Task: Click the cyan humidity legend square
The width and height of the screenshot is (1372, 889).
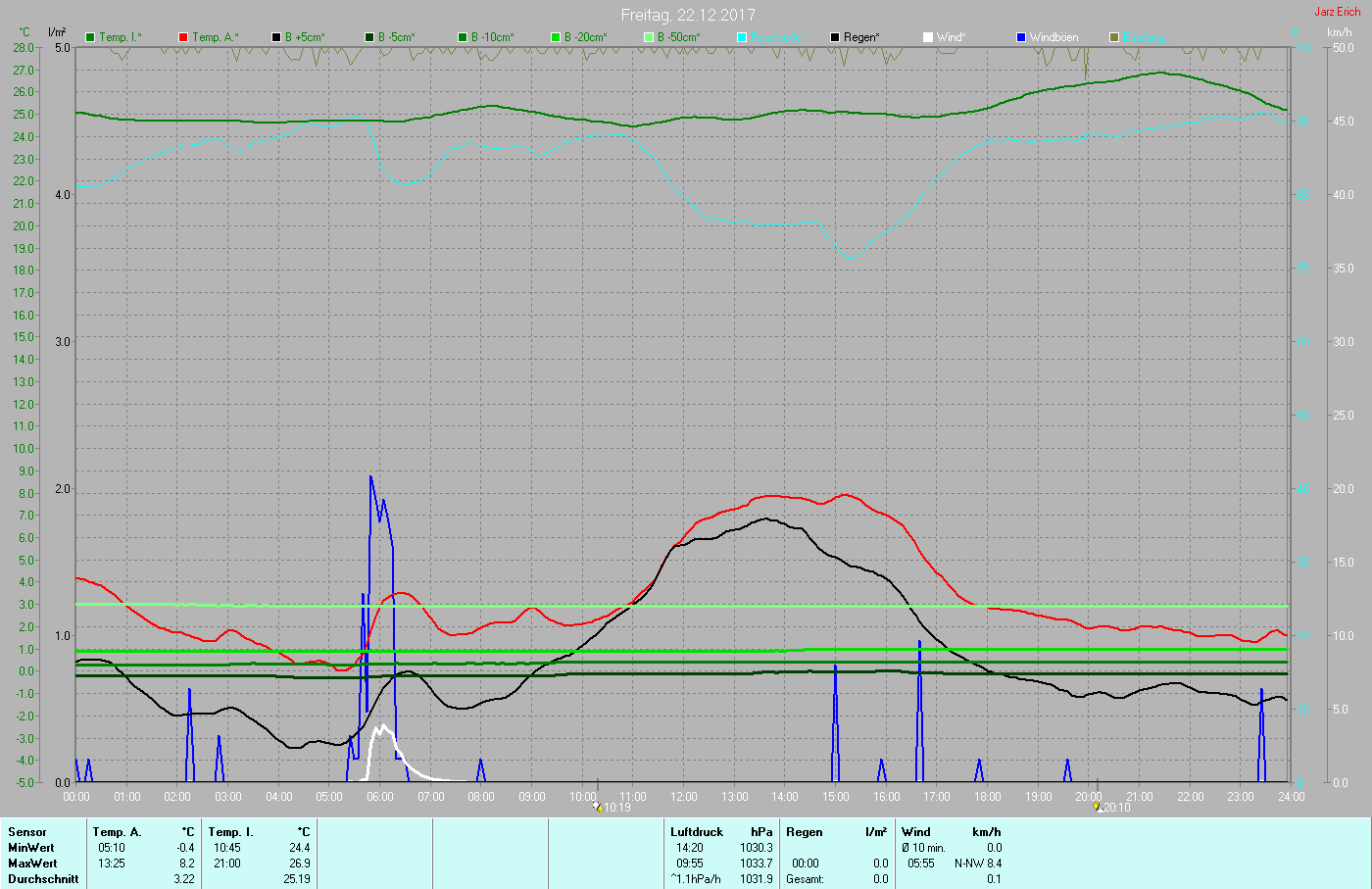Action: (x=742, y=37)
